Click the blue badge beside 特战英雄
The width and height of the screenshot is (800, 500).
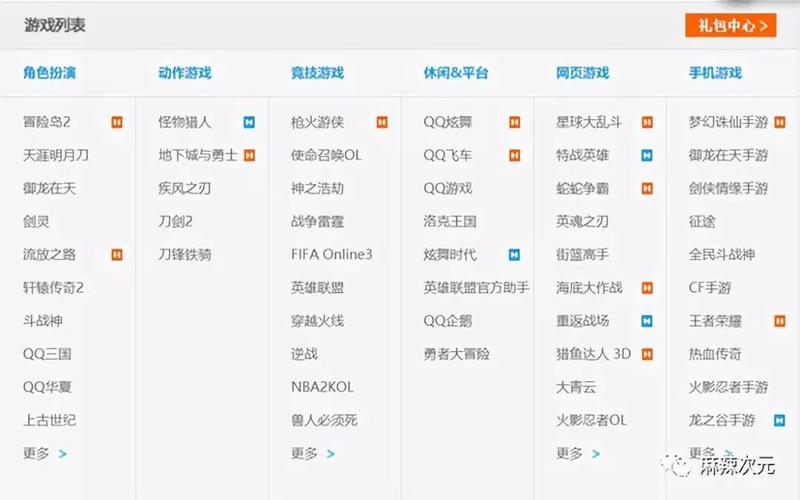[647, 155]
